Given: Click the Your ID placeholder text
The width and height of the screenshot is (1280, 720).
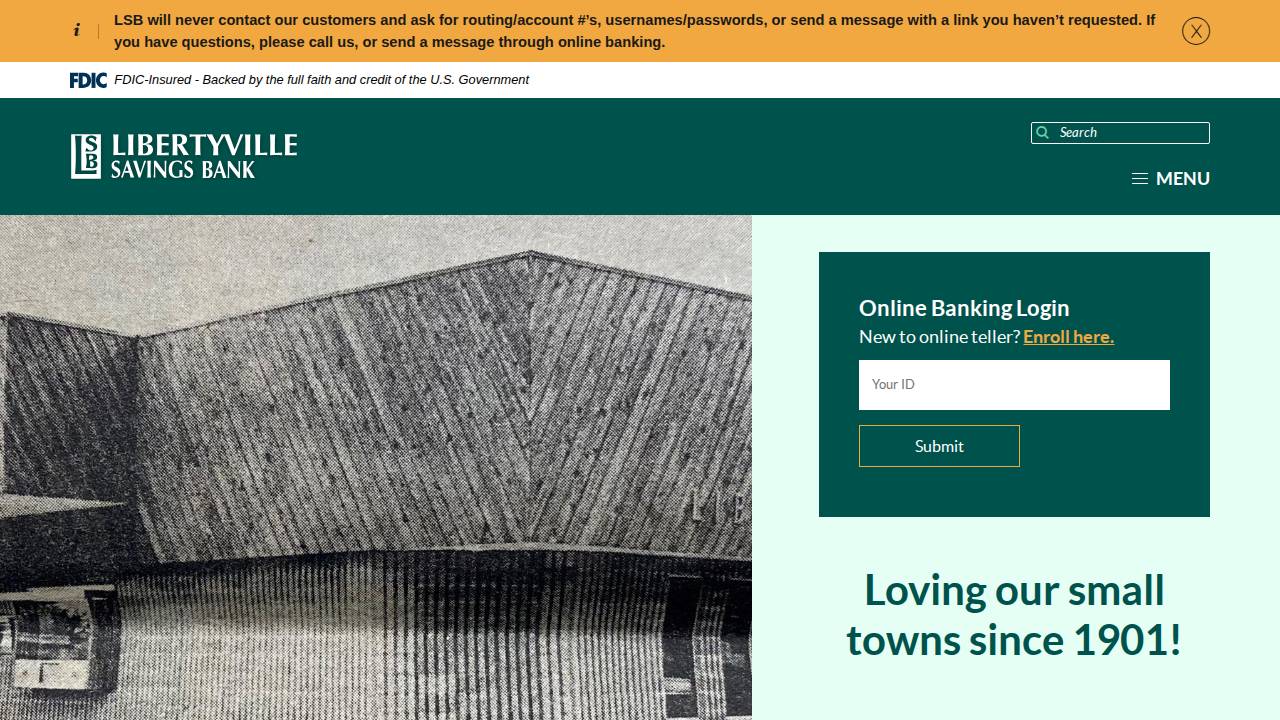Looking at the screenshot, I should point(893,384).
